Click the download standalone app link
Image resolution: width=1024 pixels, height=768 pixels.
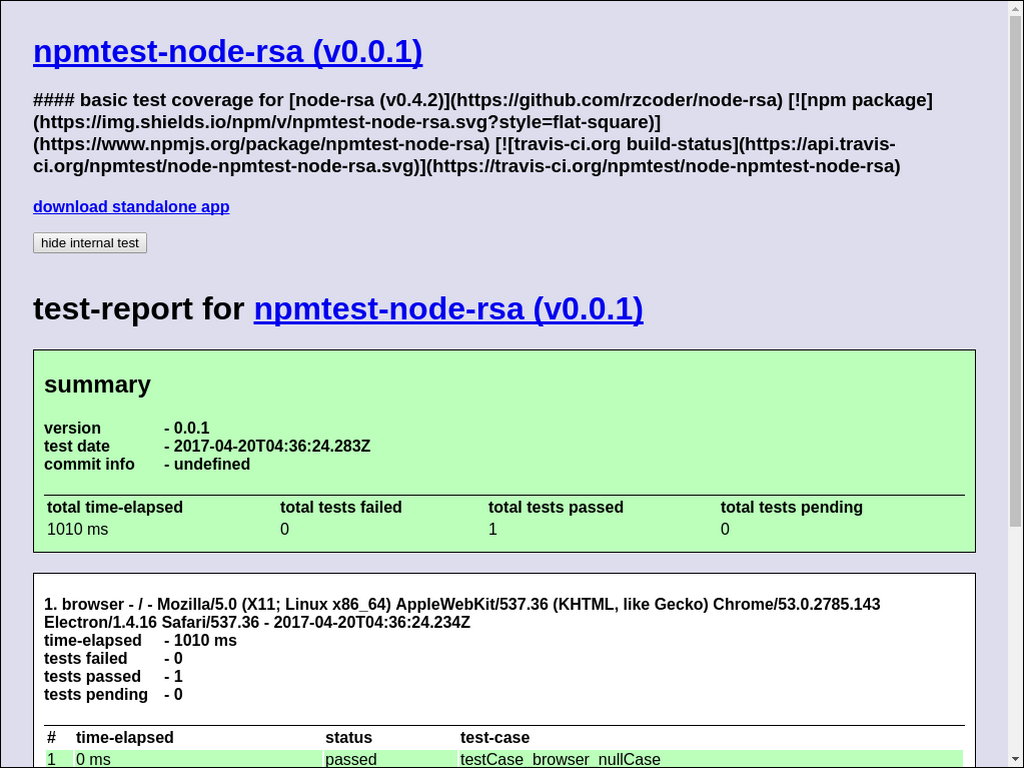131,207
